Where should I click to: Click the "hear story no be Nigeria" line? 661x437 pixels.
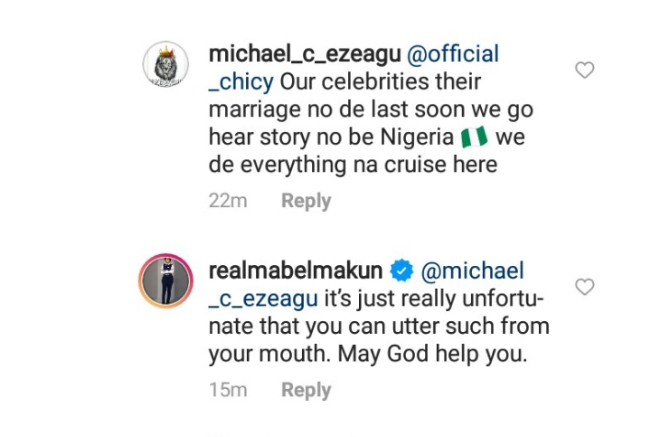[x=330, y=137]
